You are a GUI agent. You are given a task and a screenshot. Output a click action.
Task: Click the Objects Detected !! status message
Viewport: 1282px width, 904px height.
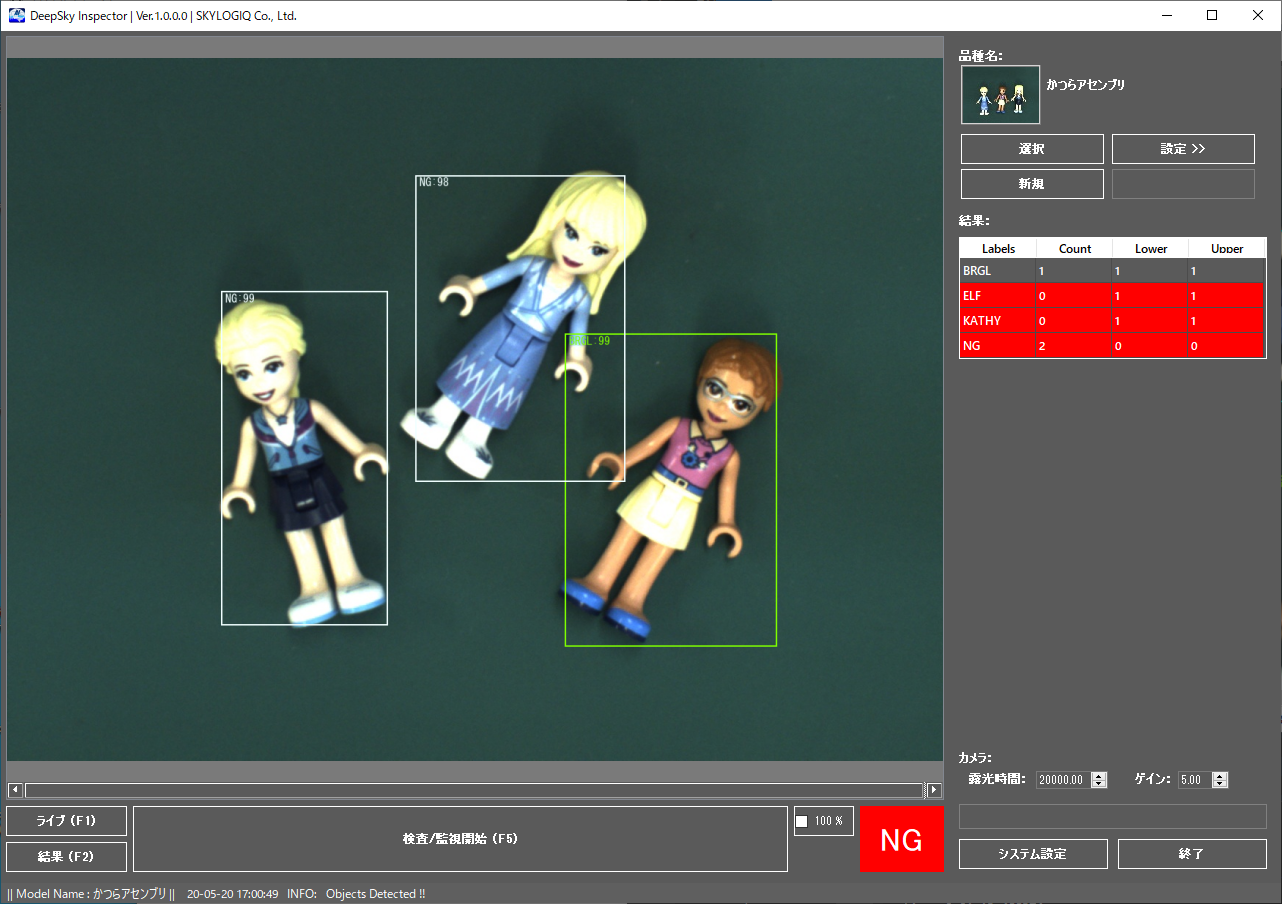(x=375, y=894)
